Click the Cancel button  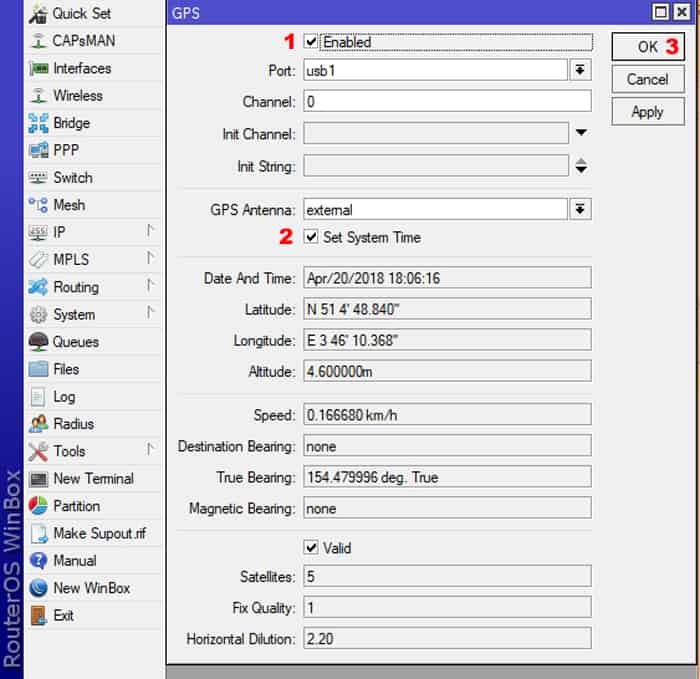click(x=648, y=79)
